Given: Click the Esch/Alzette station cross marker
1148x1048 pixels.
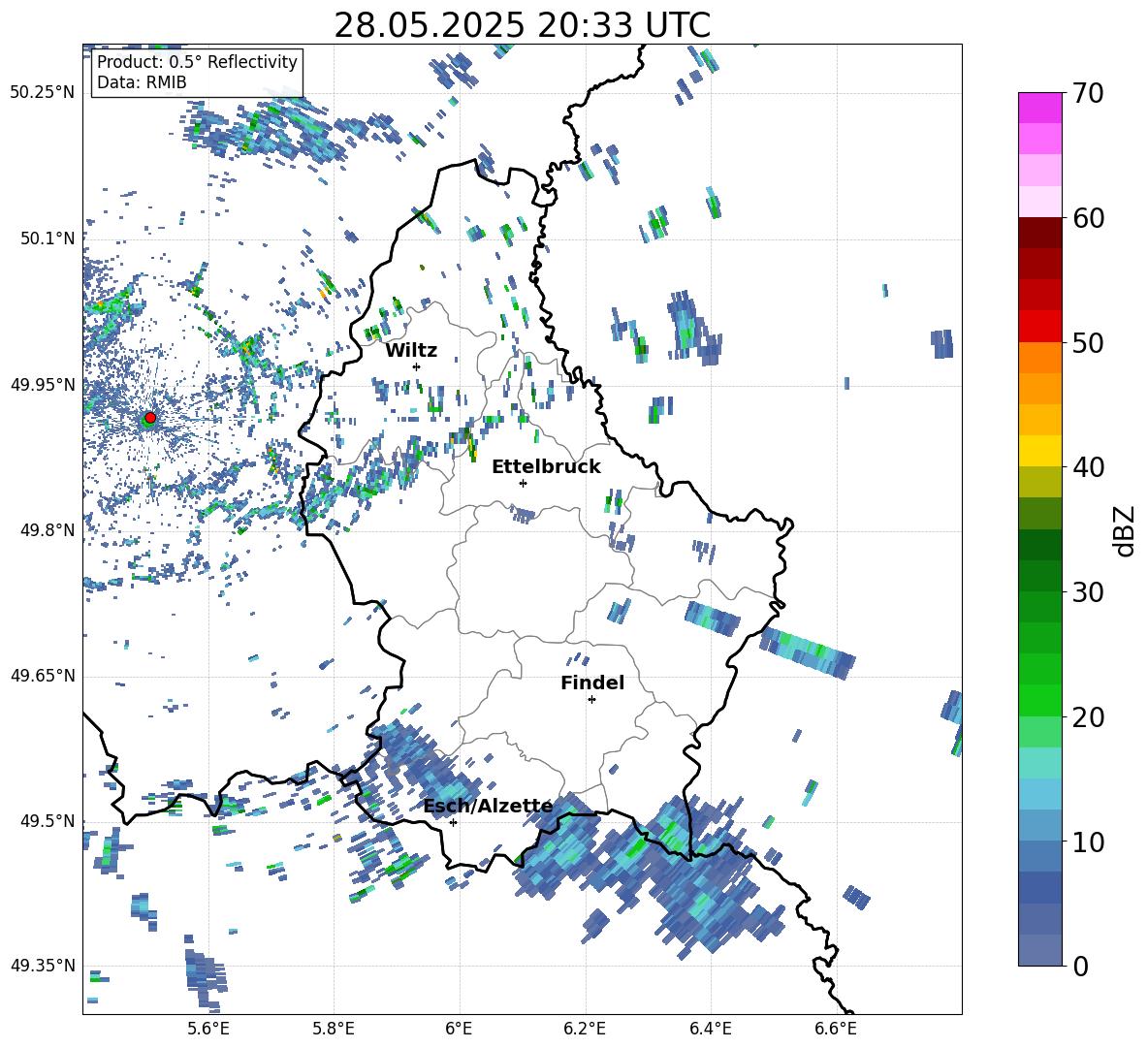Looking at the screenshot, I should (453, 822).
